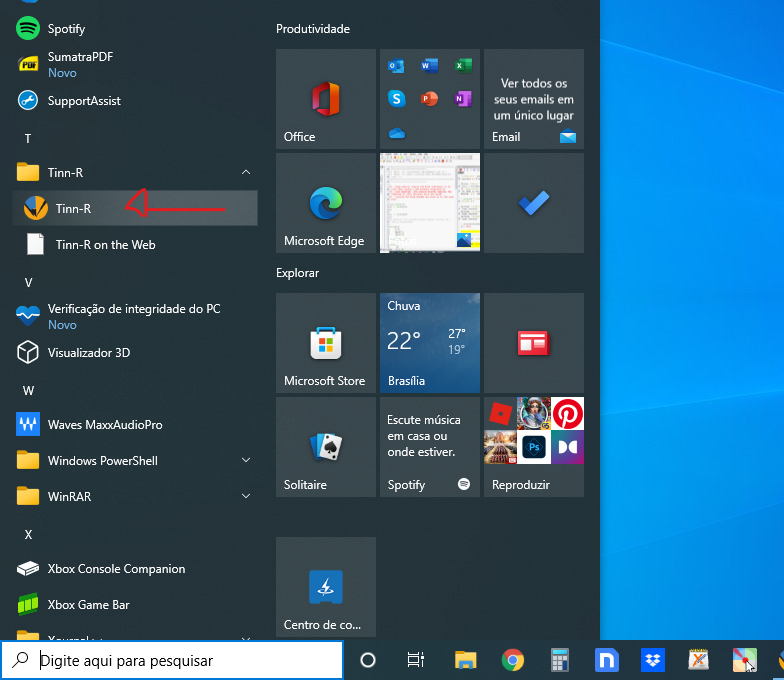The height and width of the screenshot is (680, 784).
Task: Open Pinterest in the Reproduzir tile
Action: (568, 414)
